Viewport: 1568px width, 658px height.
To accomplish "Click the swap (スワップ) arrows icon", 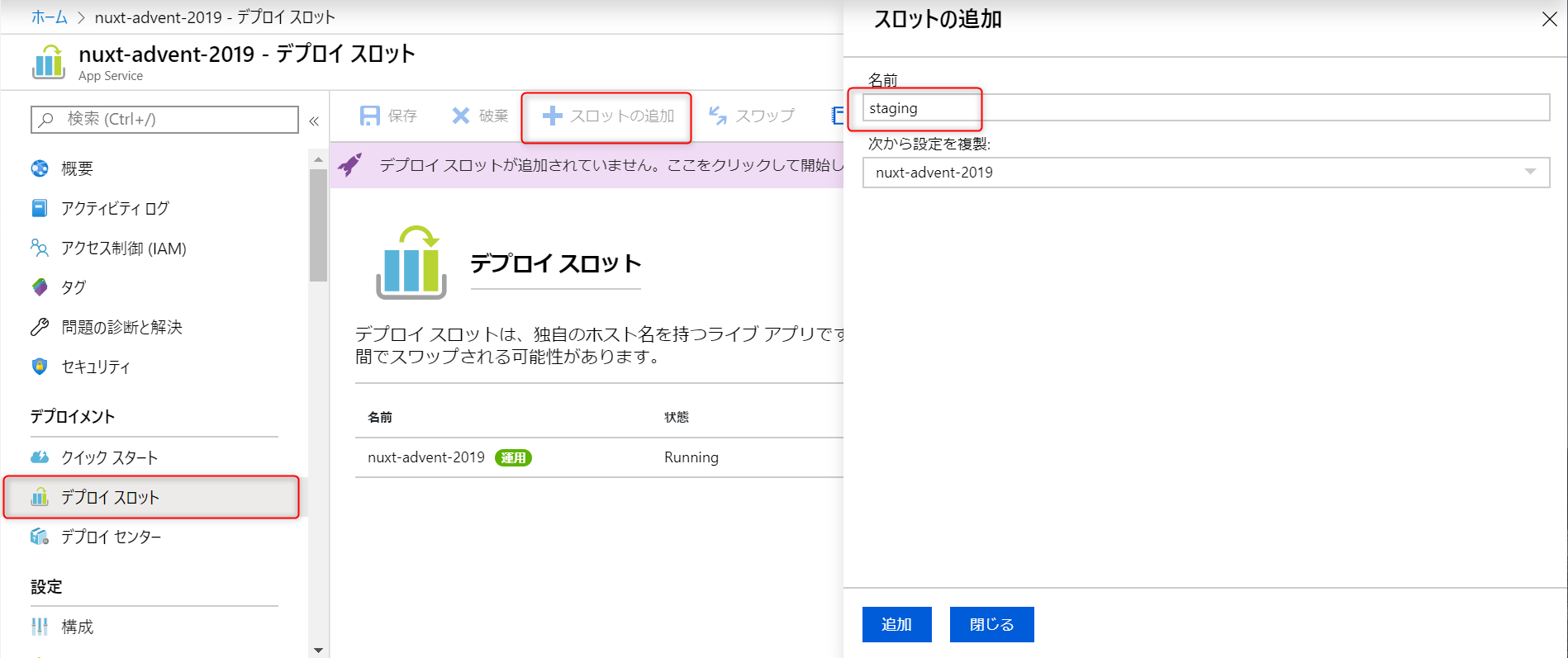I will tap(718, 116).
